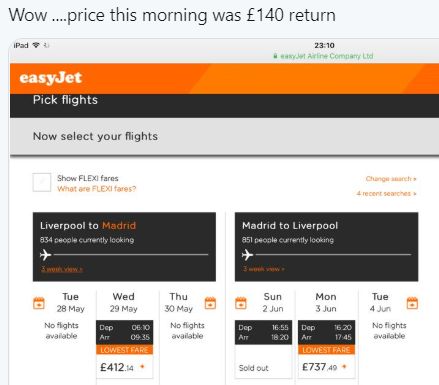Viewport: 439px width, 385px height.
Task: Open 3 week view under Liverpool to Madrid
Action: pos(62,269)
